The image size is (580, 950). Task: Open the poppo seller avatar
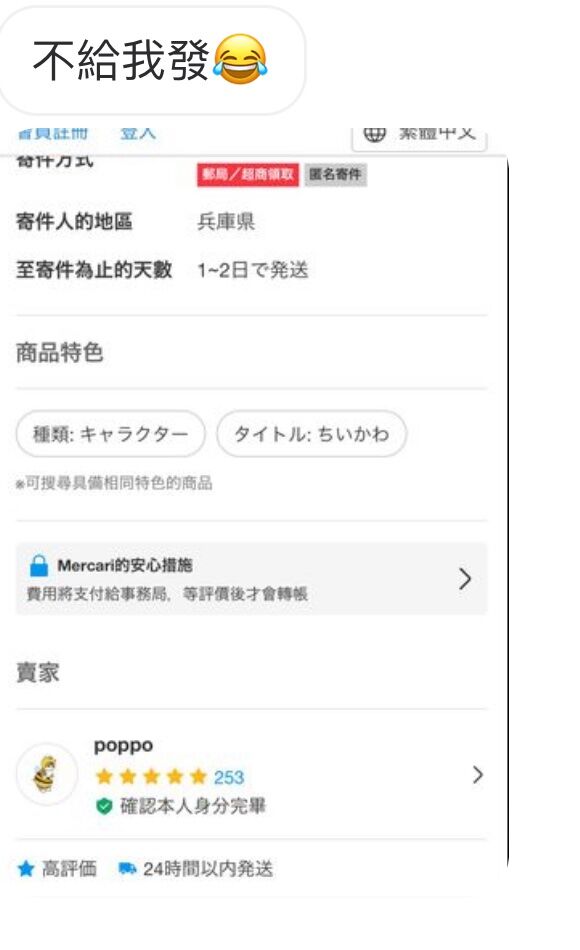click(x=46, y=774)
